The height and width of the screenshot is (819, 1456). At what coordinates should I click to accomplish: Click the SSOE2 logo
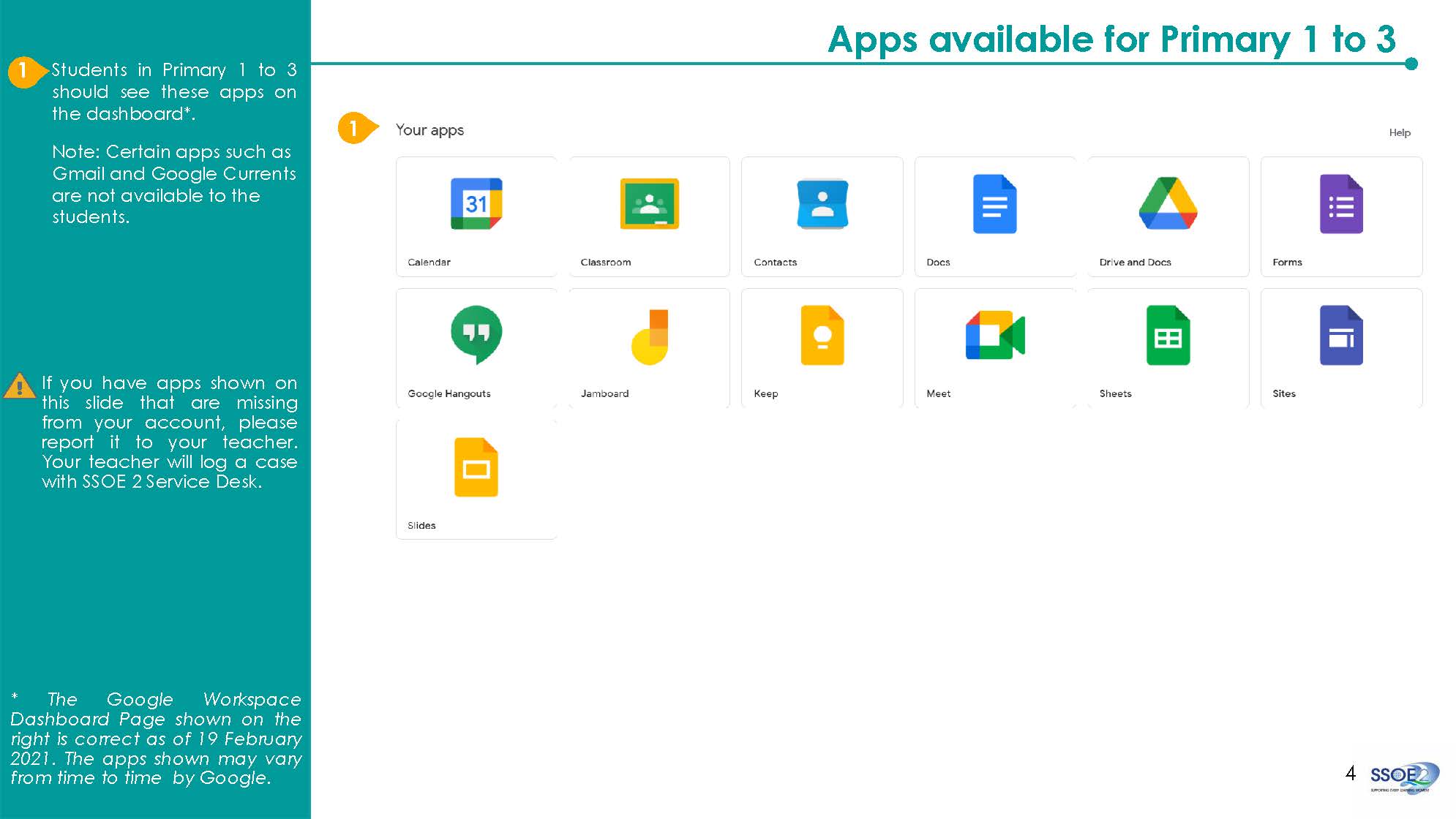1404,777
